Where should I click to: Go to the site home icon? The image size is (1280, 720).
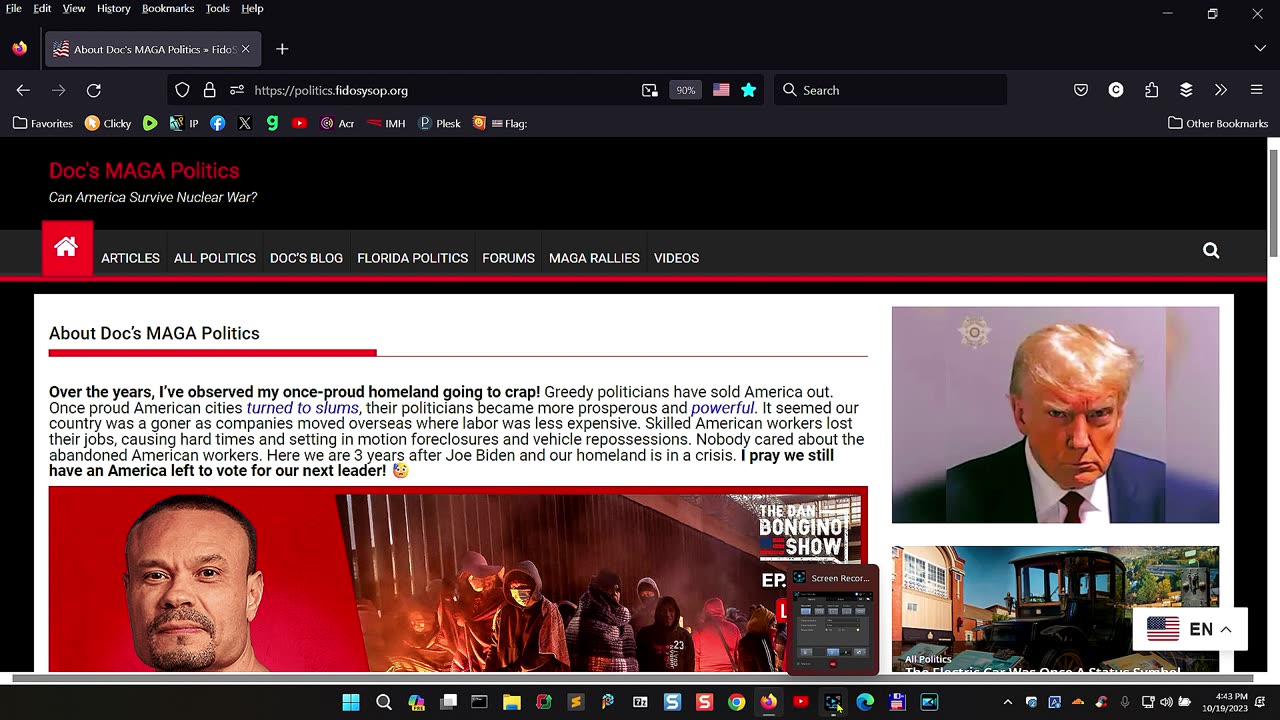67,248
